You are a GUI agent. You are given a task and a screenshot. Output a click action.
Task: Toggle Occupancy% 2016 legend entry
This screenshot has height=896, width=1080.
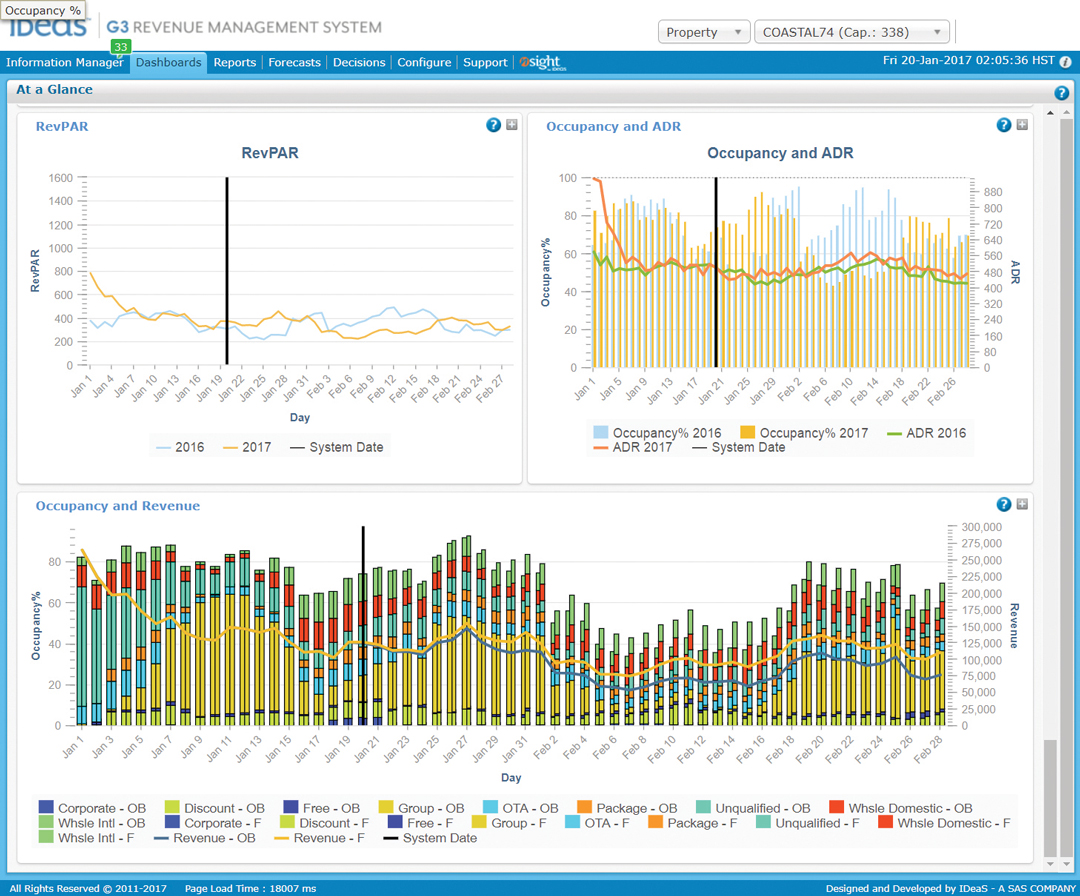657,433
